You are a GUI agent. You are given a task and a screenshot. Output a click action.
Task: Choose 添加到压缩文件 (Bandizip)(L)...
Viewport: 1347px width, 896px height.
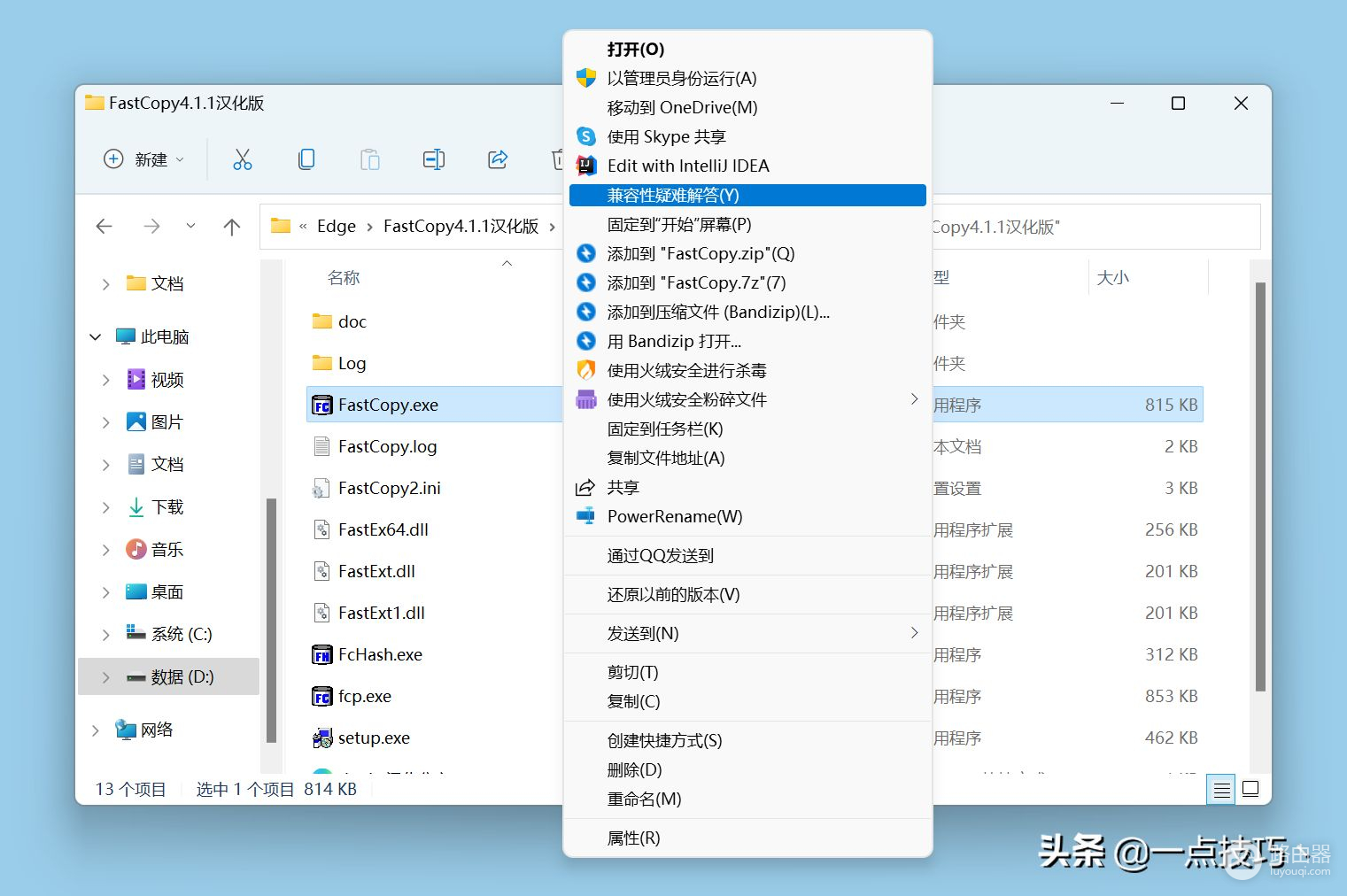tap(747, 313)
